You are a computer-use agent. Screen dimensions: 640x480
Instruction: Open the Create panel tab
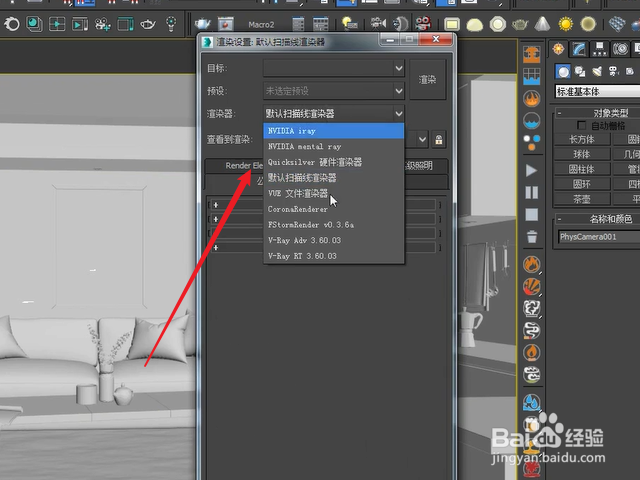coord(558,49)
